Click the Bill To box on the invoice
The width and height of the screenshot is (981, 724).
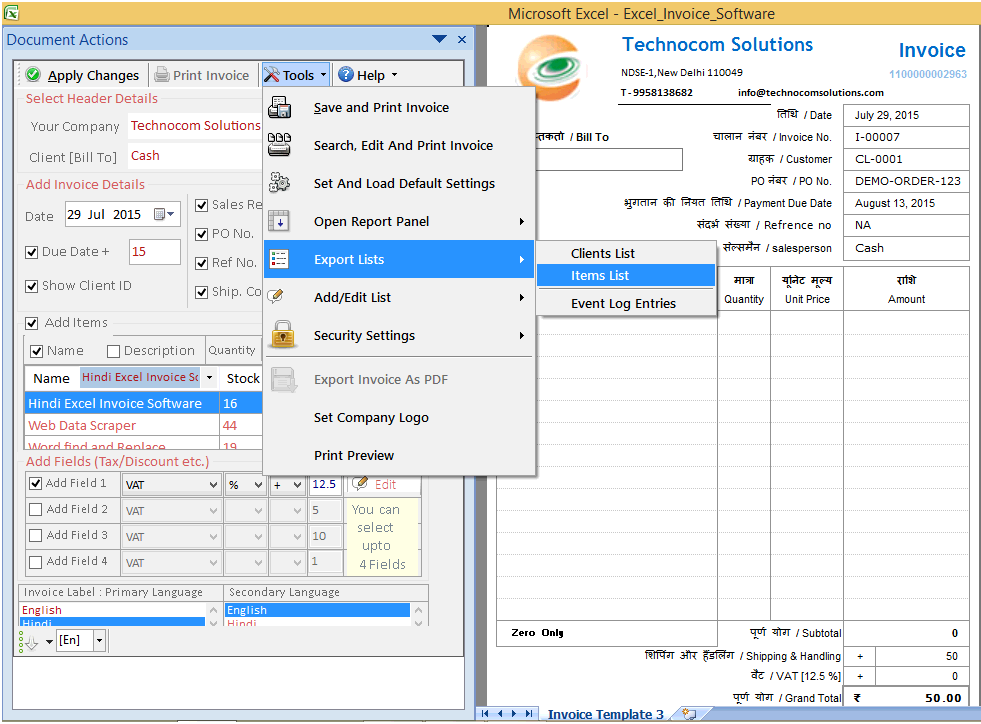(x=609, y=160)
